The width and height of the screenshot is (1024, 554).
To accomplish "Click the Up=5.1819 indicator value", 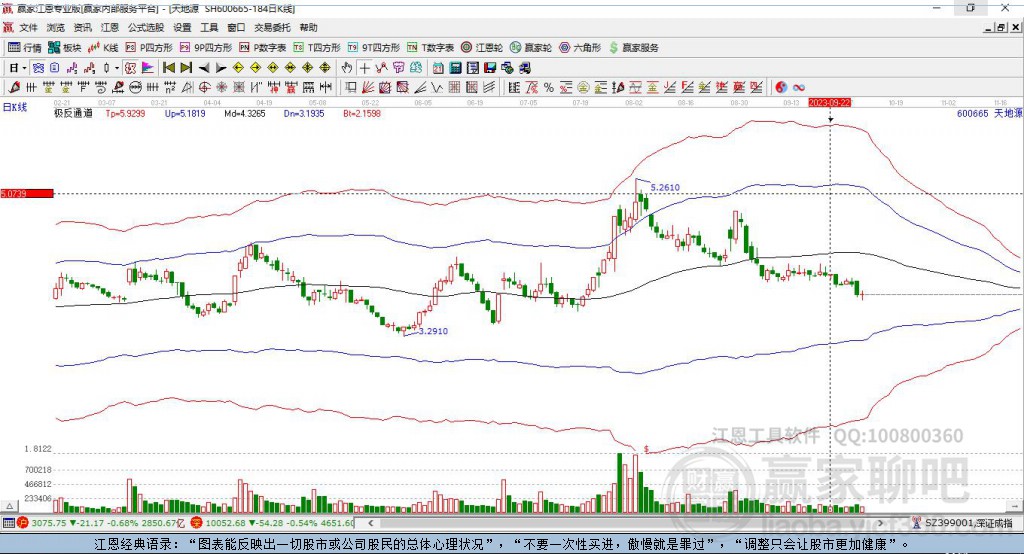I will click(x=185, y=113).
